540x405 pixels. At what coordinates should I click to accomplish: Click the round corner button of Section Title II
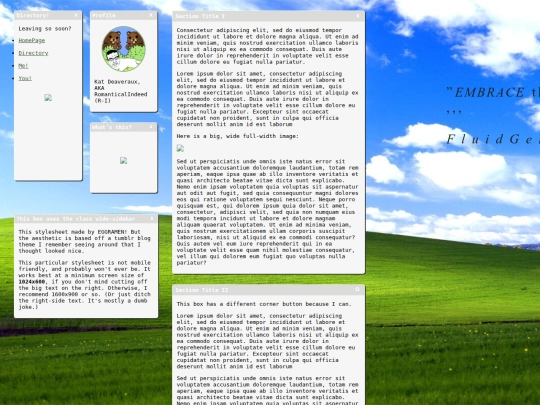[x=357, y=290]
